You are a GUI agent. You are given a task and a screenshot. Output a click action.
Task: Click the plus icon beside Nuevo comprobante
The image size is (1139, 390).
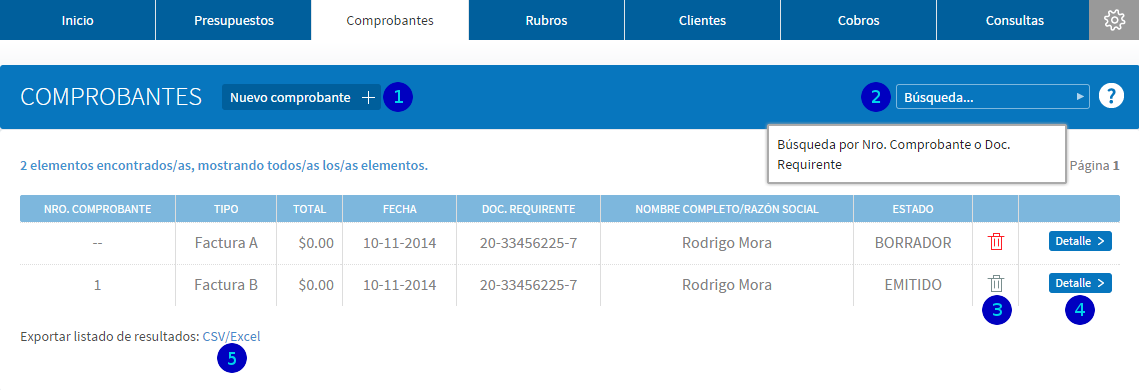pos(368,97)
